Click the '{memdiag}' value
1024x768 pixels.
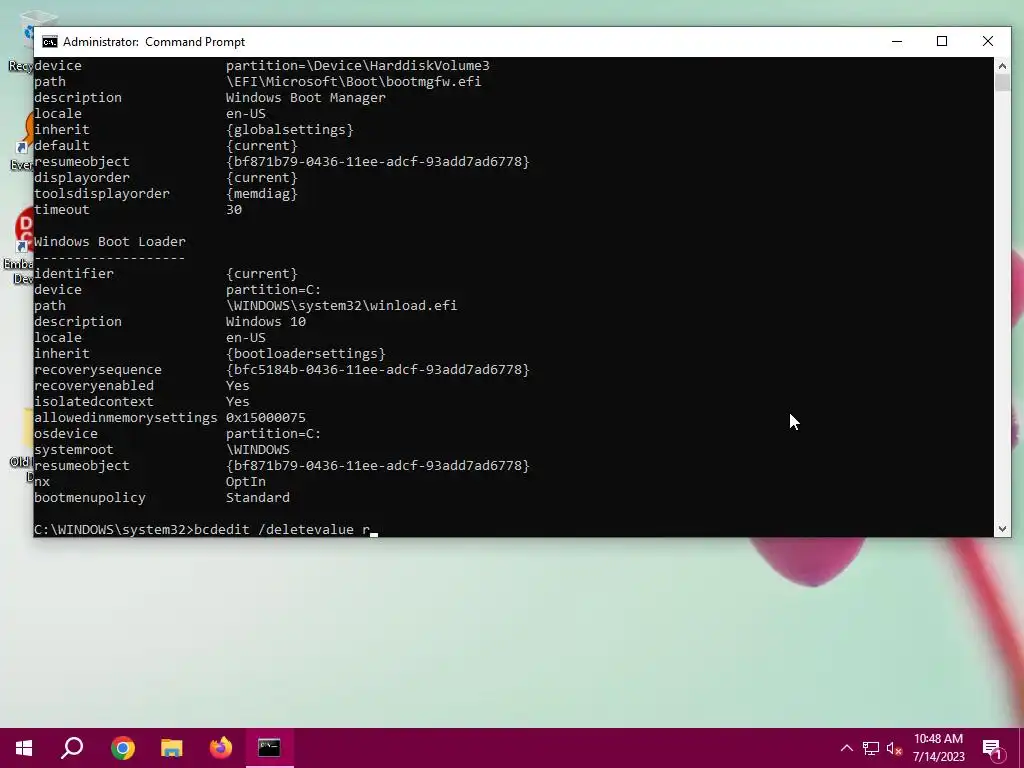pyautogui.click(x=262, y=193)
